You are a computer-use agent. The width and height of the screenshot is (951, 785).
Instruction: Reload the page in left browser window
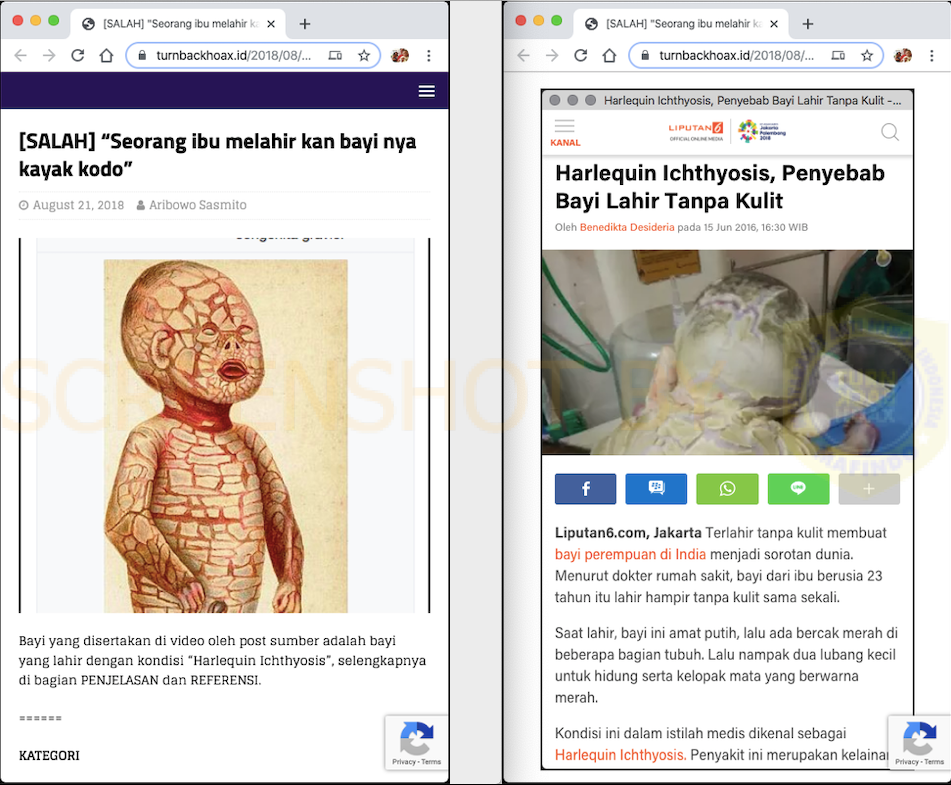click(78, 56)
